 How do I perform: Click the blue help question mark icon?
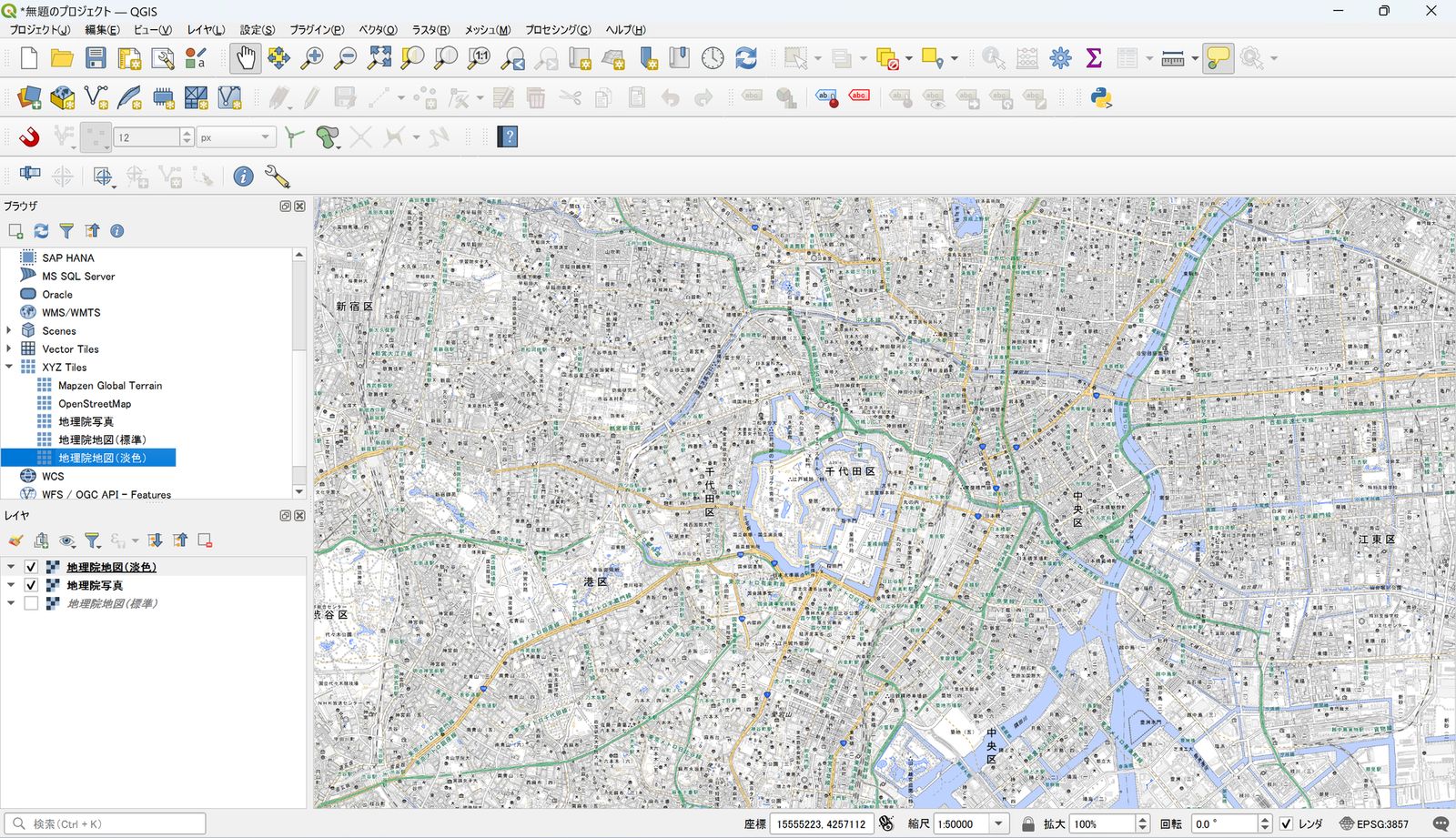[508, 137]
